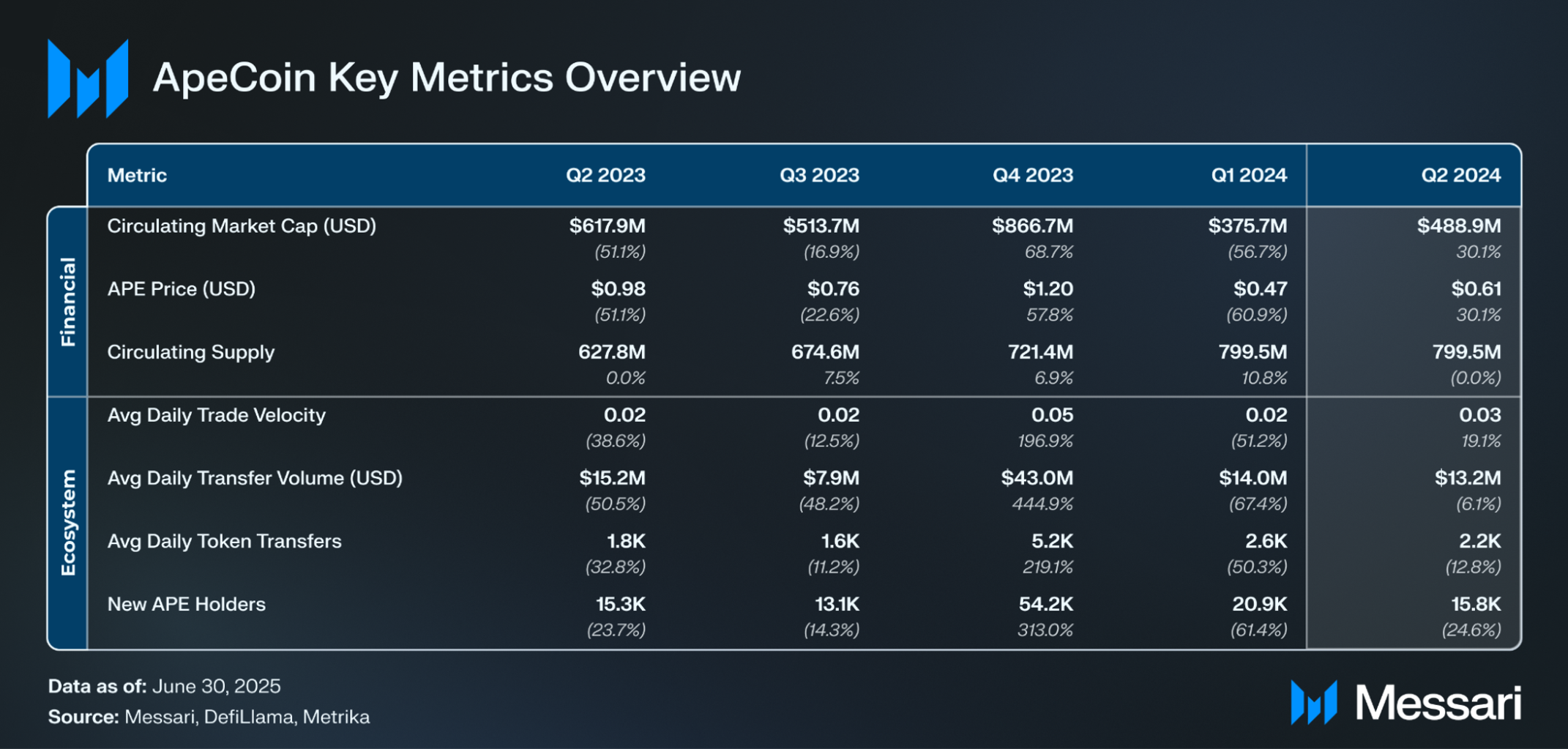Viewport: 1568px width, 749px height.
Task: Click the APE Price (USD) row label
Action: click(x=182, y=289)
